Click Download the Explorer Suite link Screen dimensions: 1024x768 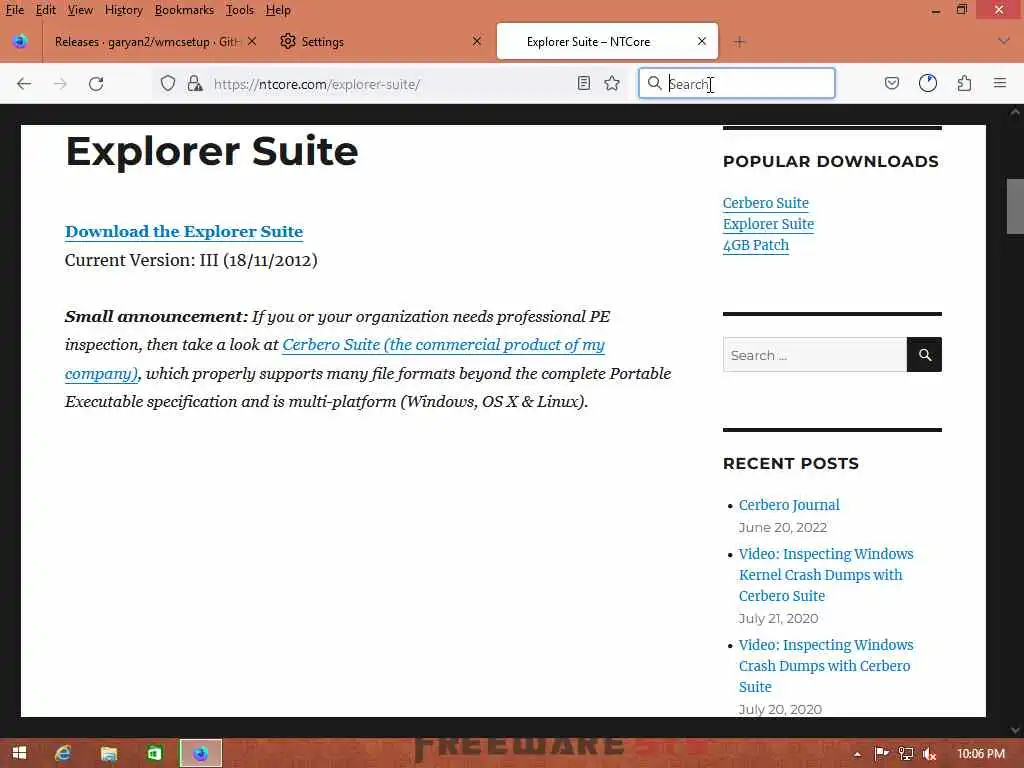click(x=184, y=232)
